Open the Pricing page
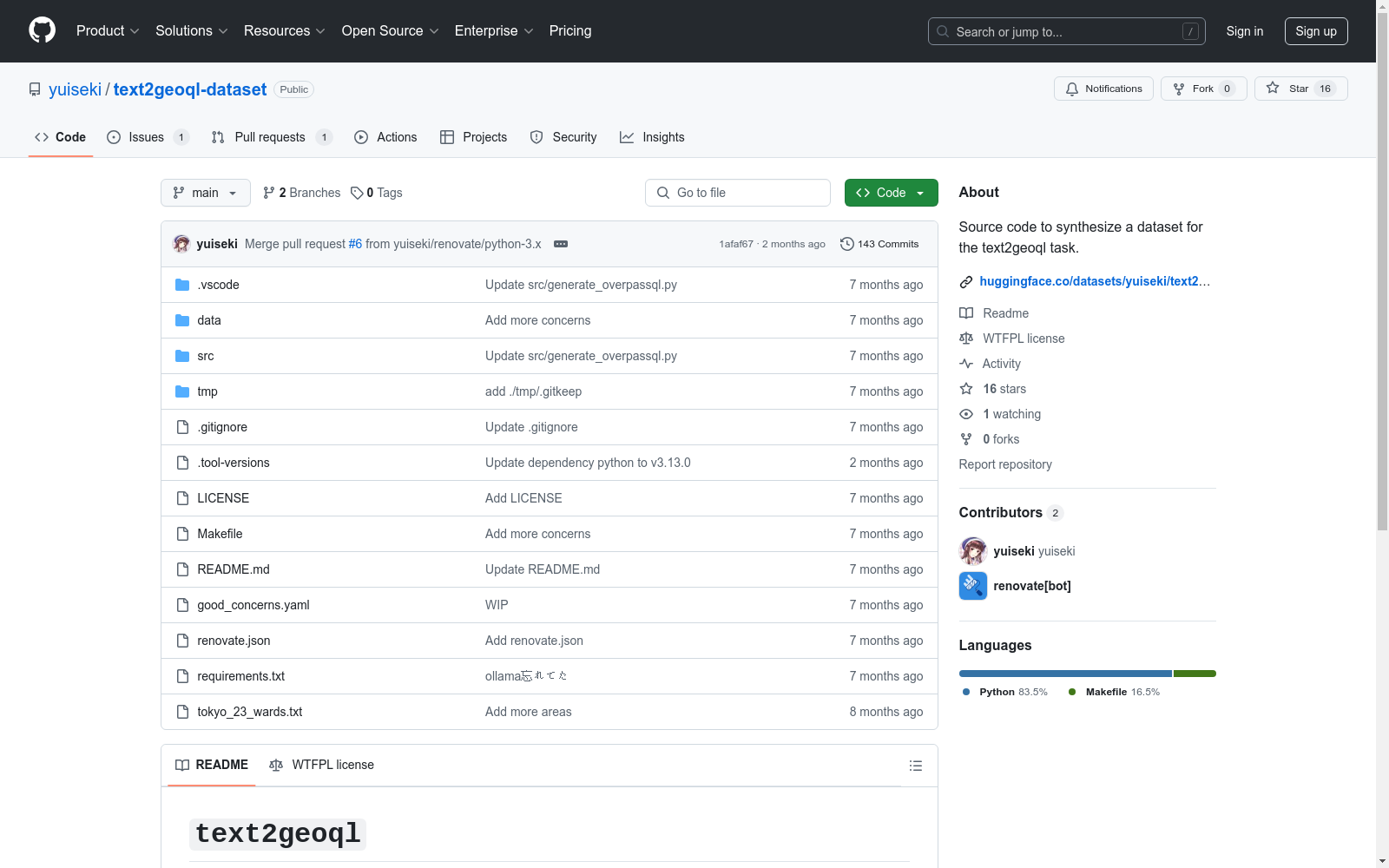This screenshot has width=1389, height=868. [570, 30]
